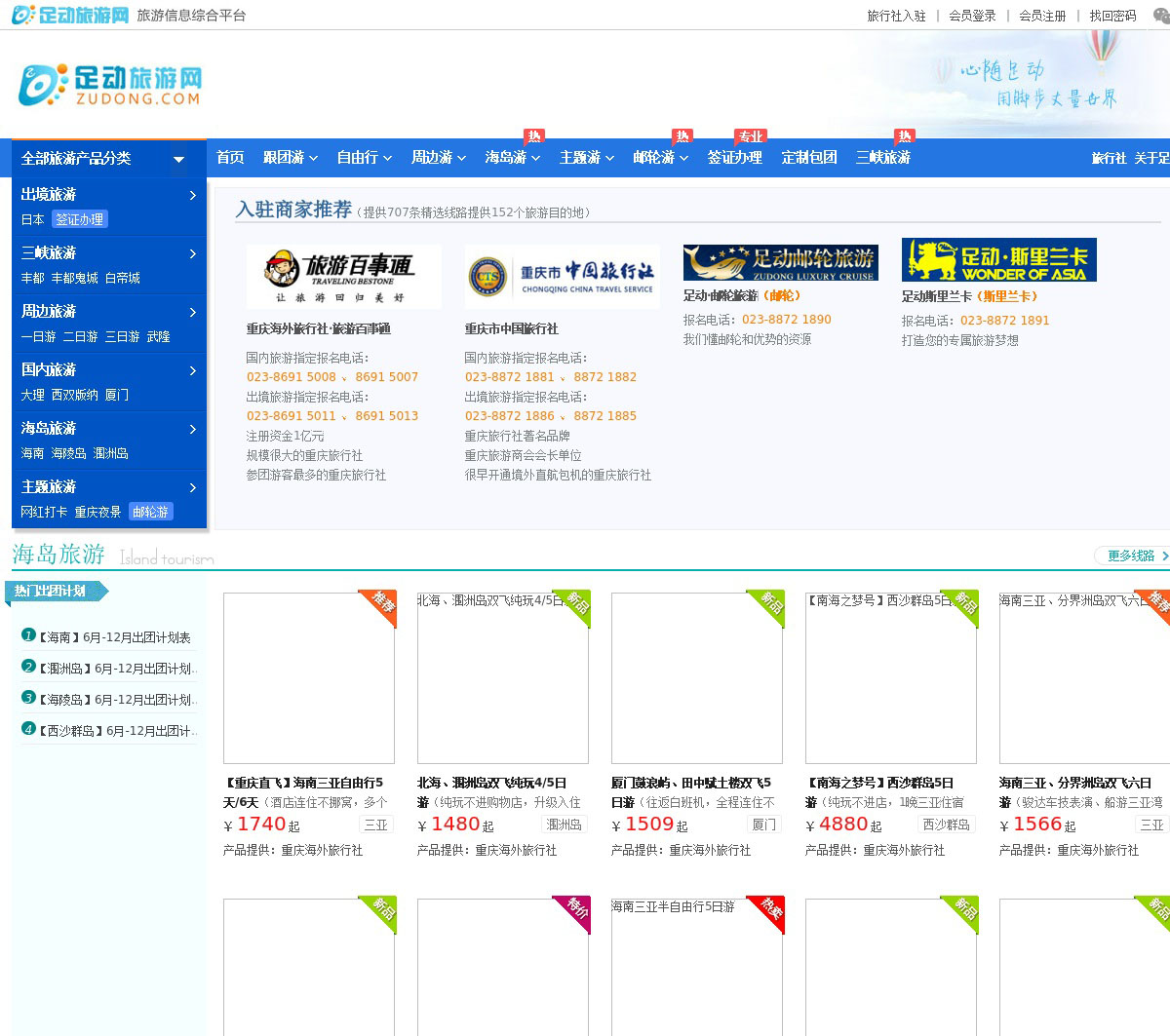This screenshot has height=1036, width=1170.
Task: Open the 海岛游 nav dropdown
Action: tap(513, 157)
